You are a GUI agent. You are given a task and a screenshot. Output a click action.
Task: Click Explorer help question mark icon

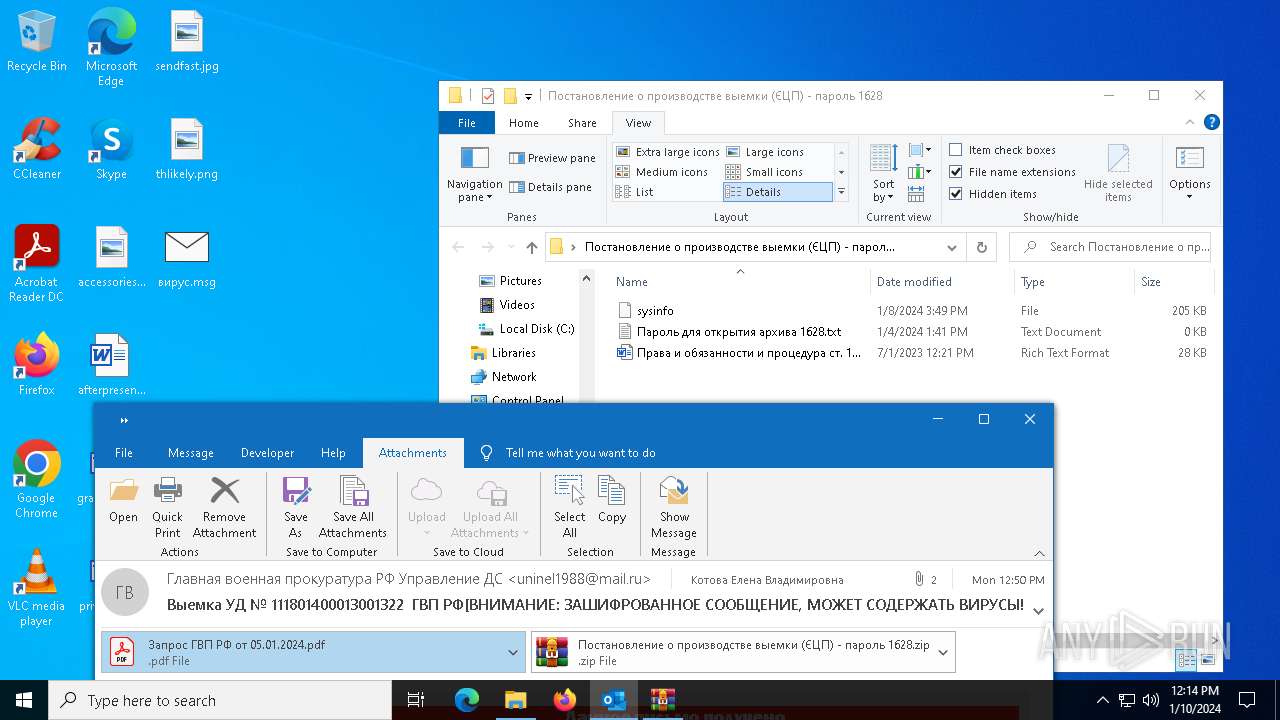[1211, 123]
